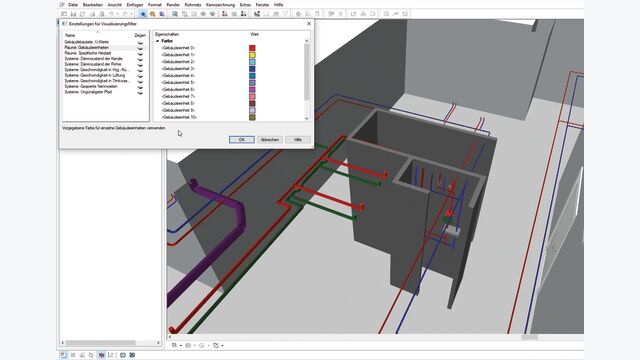Click the orange toolbar icon beside the blue one
Viewport: 640px width, 360px height.
click(153, 14)
